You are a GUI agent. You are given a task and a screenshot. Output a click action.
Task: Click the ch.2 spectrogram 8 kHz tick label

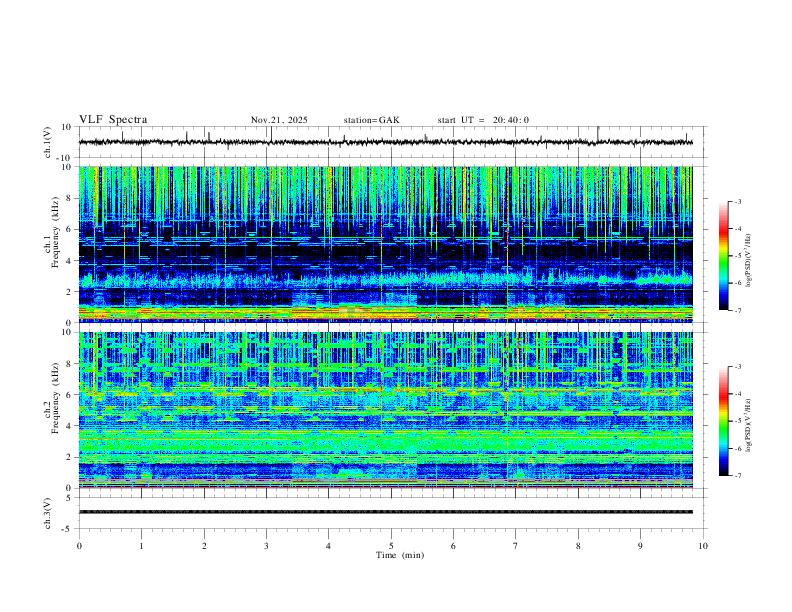tap(70, 364)
